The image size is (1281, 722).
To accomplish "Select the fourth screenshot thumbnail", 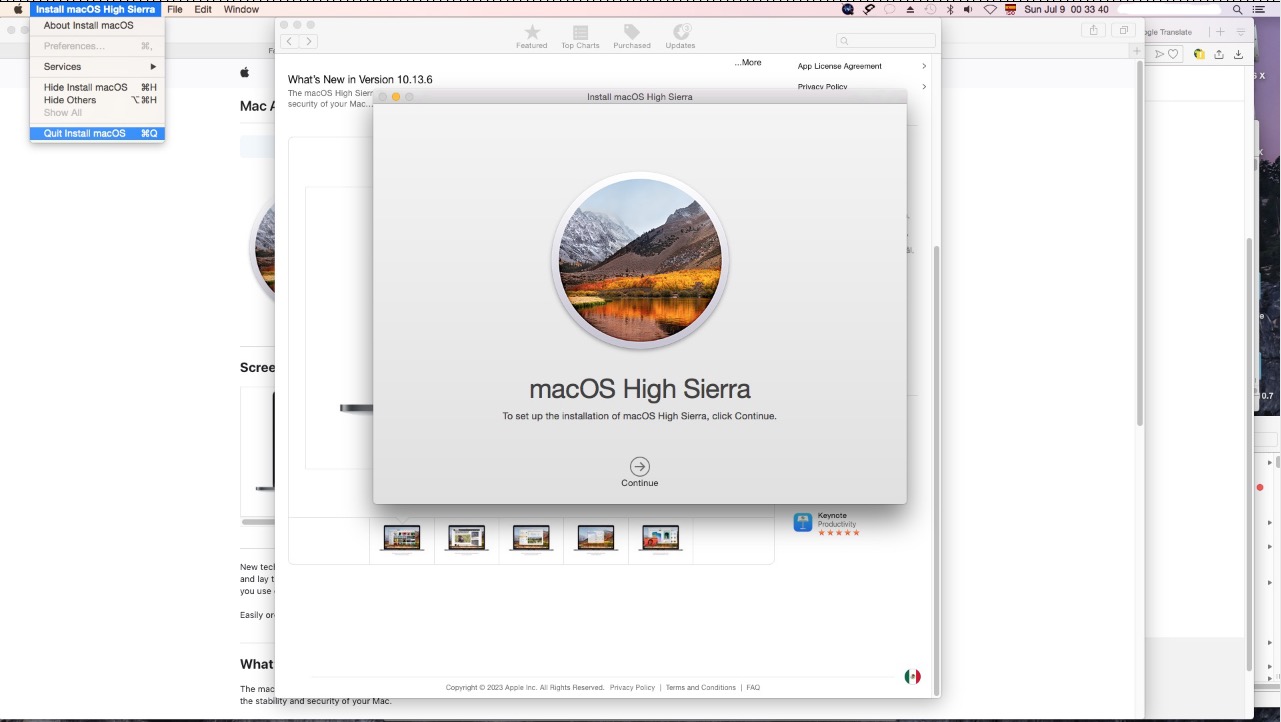I will pyautogui.click(x=596, y=538).
